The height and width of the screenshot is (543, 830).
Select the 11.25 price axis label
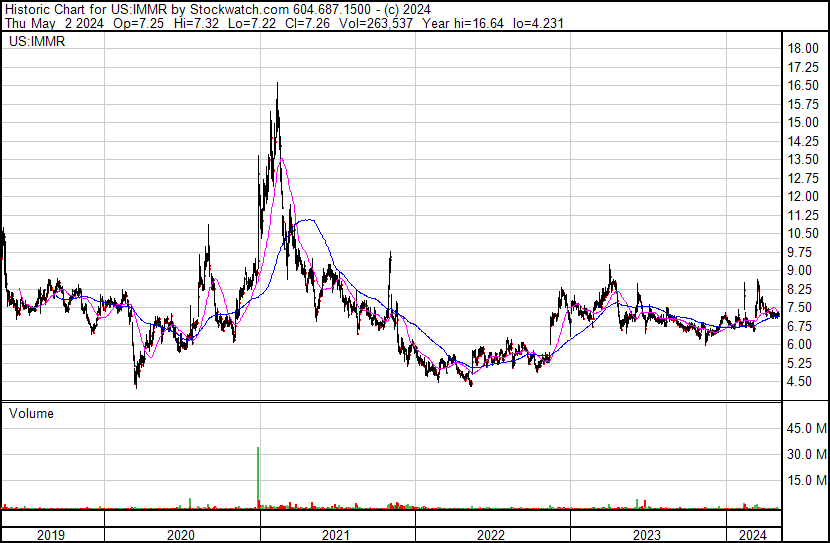[x=803, y=215]
